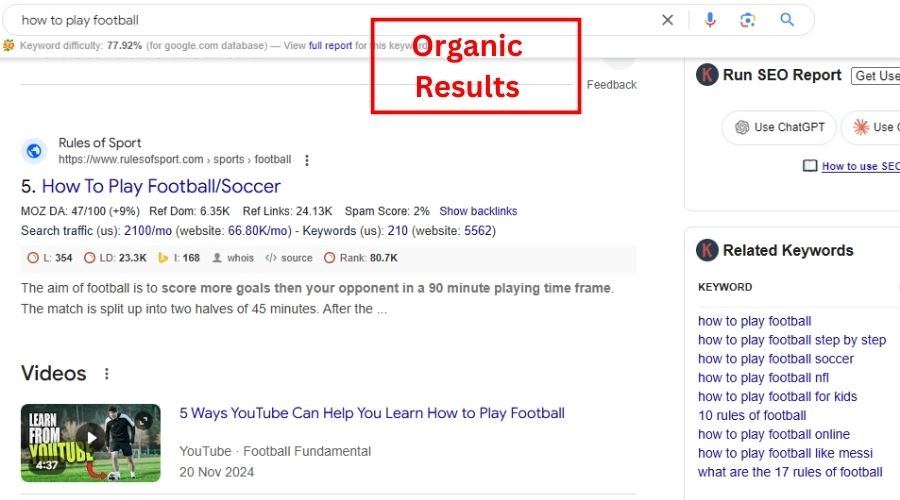Open Google Lens image search
The image size is (900, 500).
tap(748, 20)
